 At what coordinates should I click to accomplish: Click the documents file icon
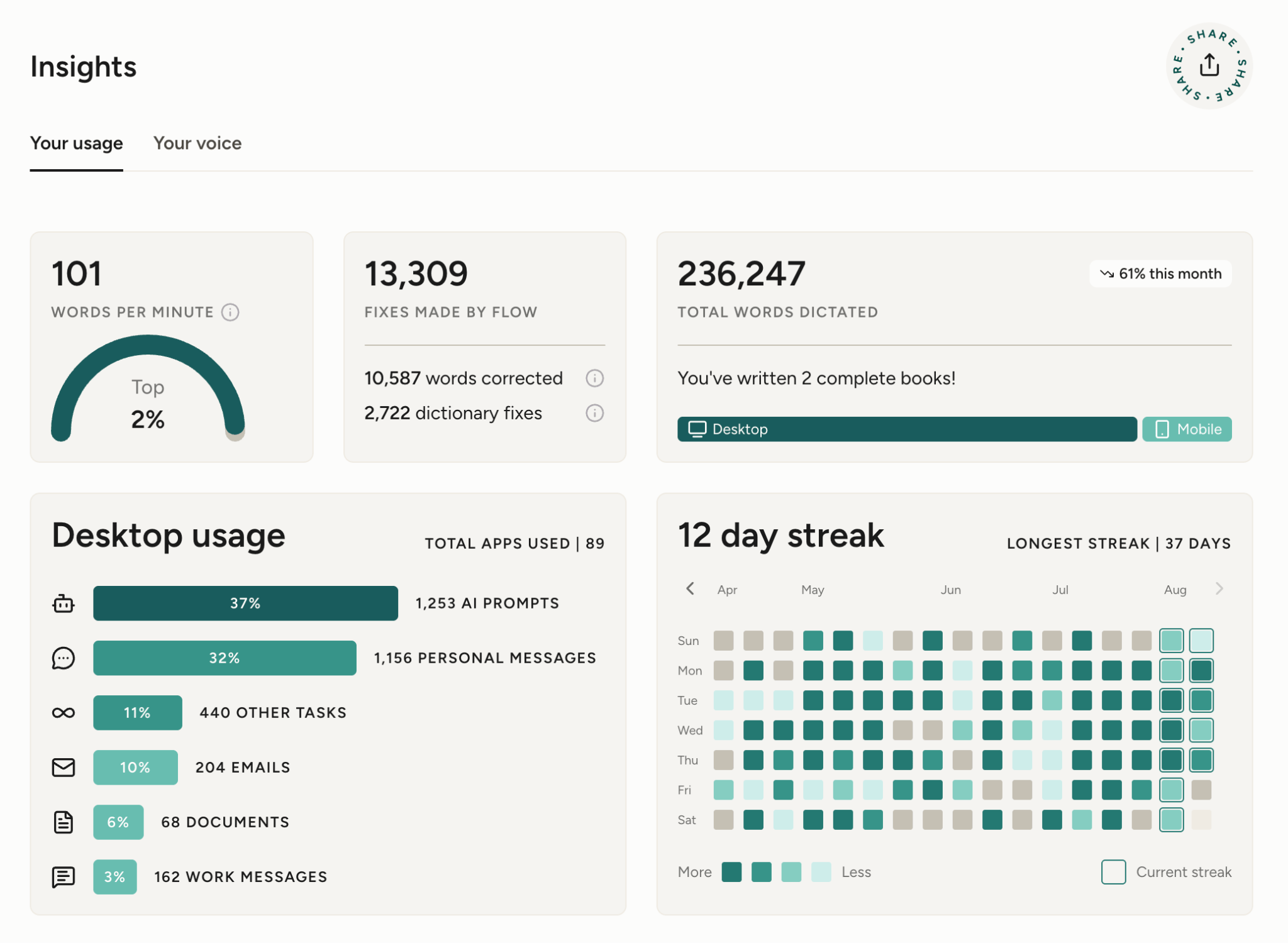coord(63,822)
